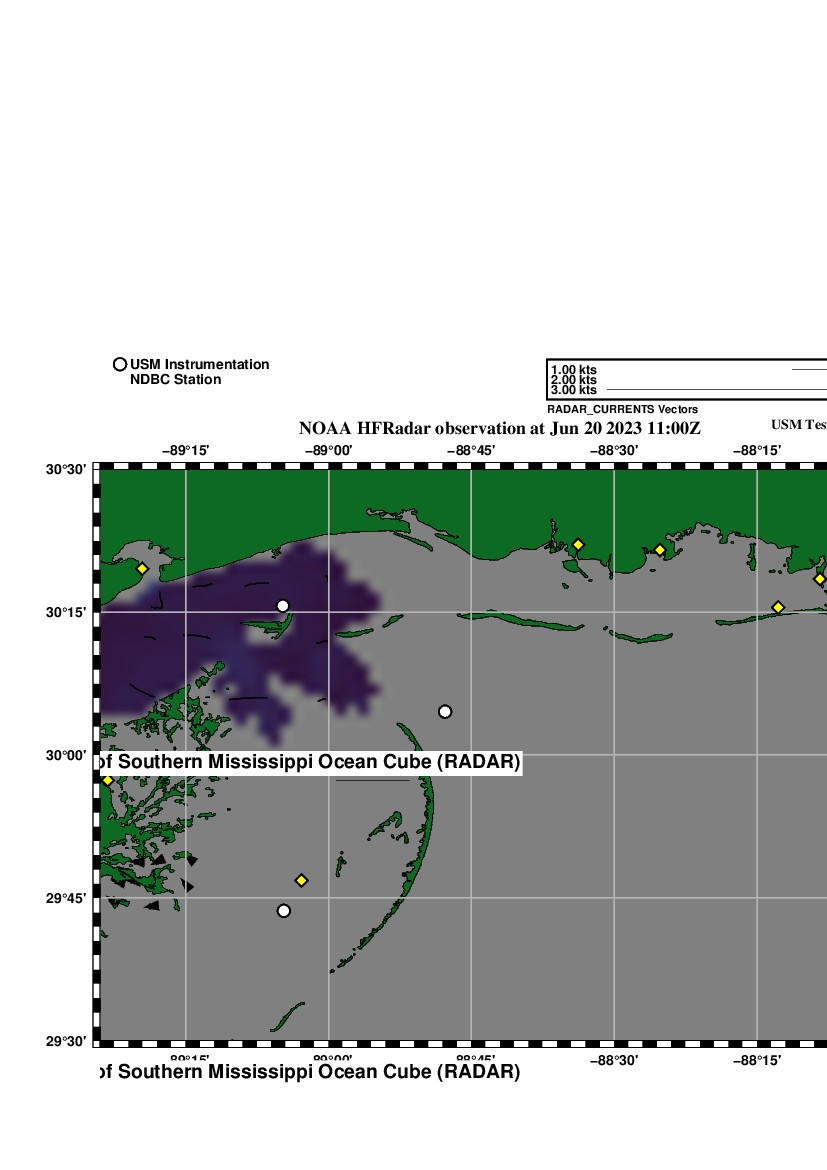Select yellow diamond on upper-left coastal peninsula
Viewport: 827px width, 1170px height.
point(142,569)
